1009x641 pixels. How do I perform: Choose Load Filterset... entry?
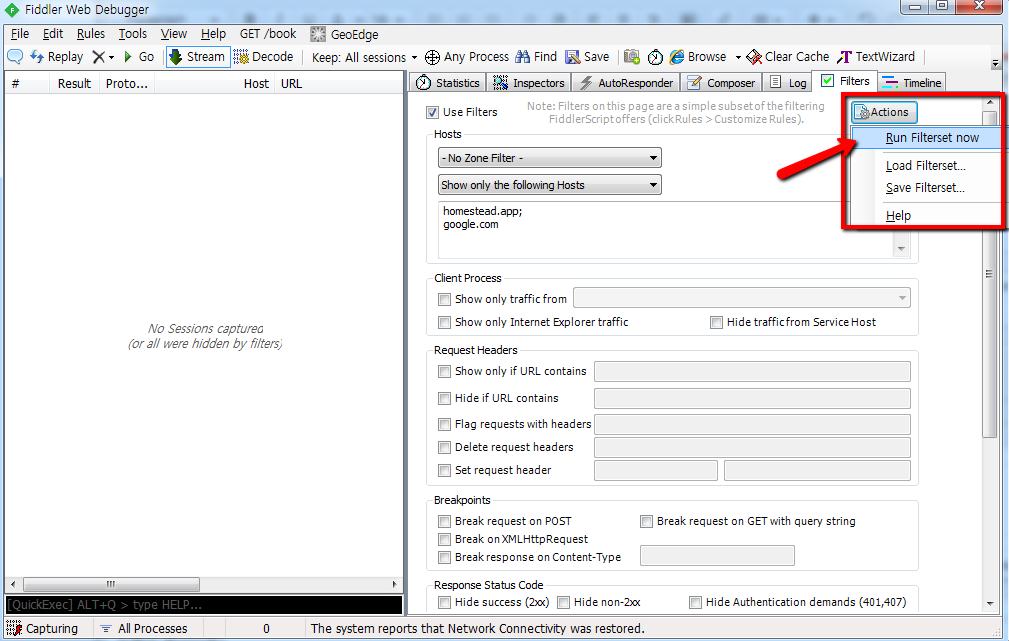pos(926,165)
